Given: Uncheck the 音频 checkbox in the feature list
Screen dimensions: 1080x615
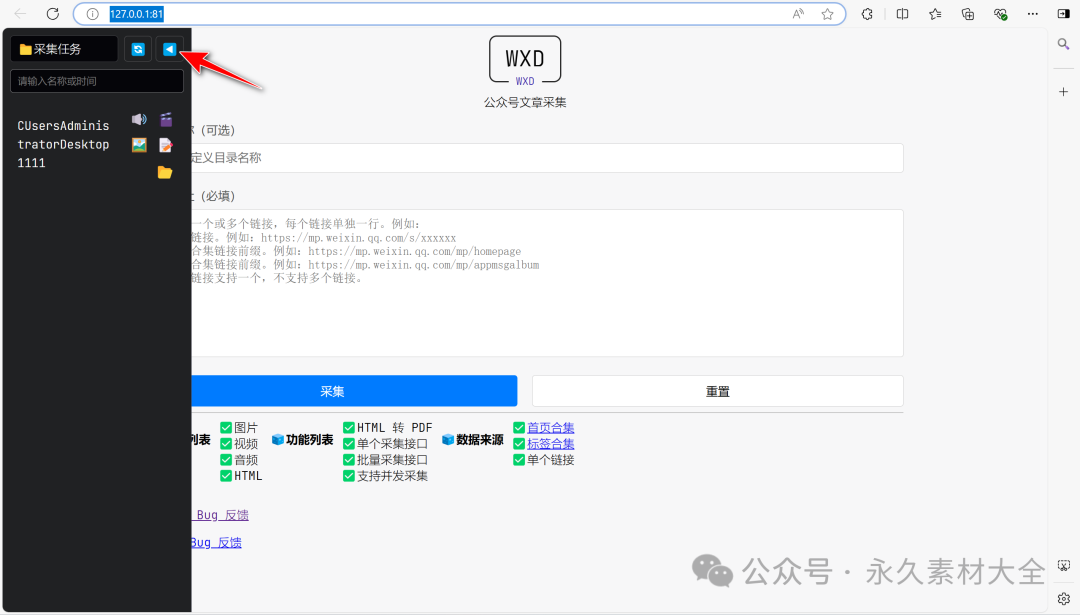Looking at the screenshot, I should pos(226,459).
